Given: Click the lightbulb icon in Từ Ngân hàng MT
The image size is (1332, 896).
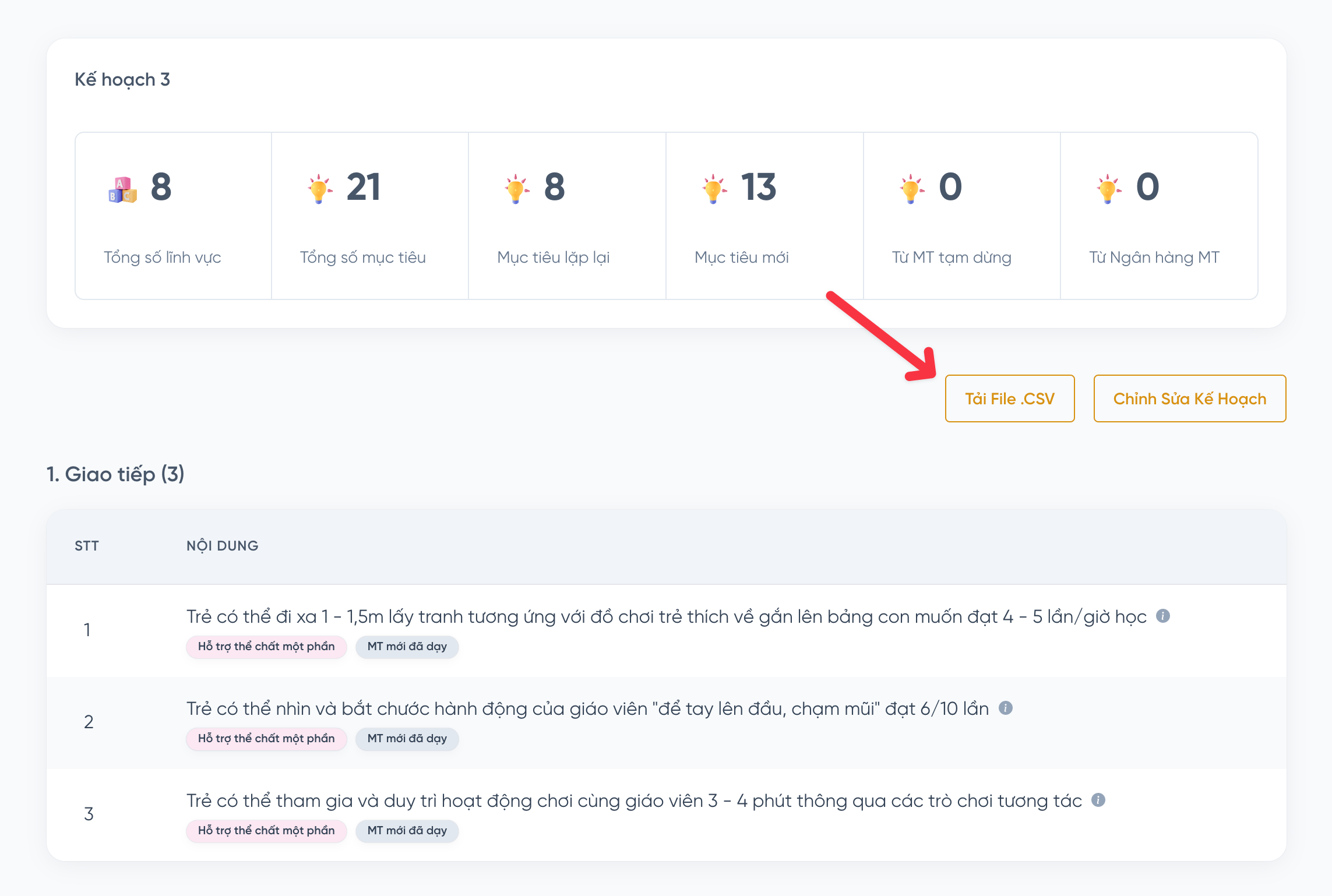Looking at the screenshot, I should (x=1108, y=189).
